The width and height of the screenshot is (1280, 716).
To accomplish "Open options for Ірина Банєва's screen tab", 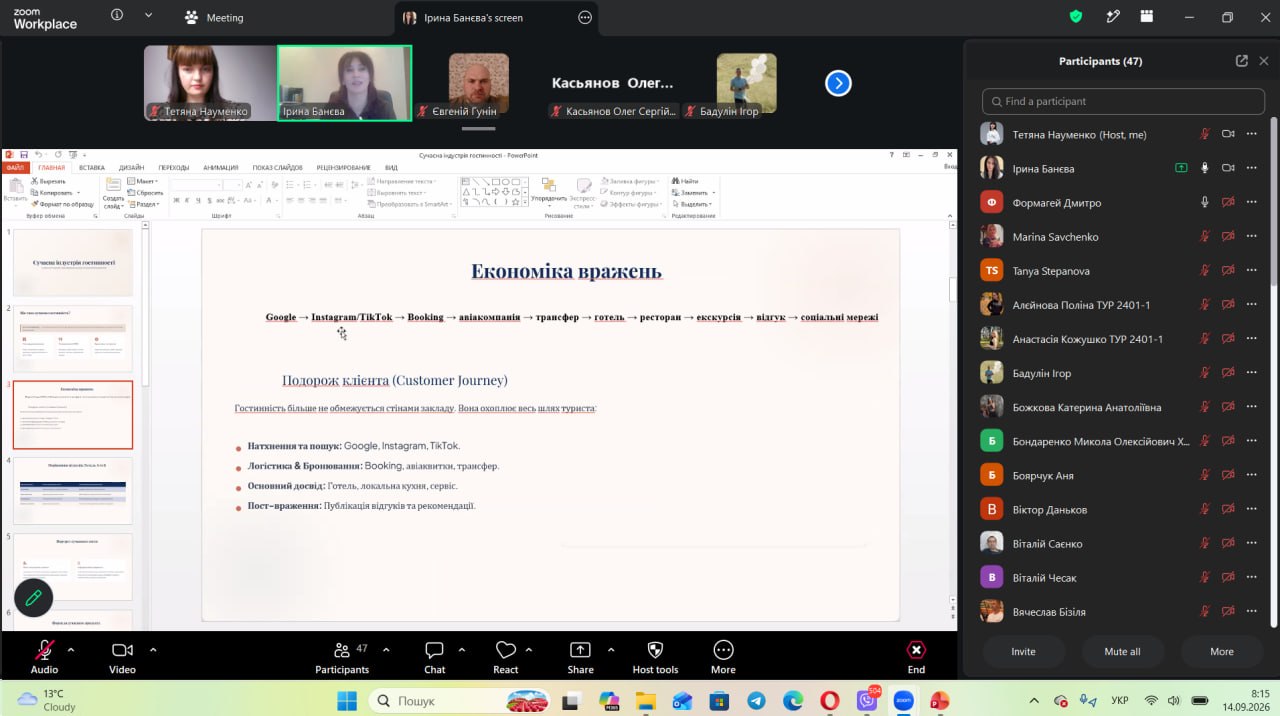I will tap(585, 17).
